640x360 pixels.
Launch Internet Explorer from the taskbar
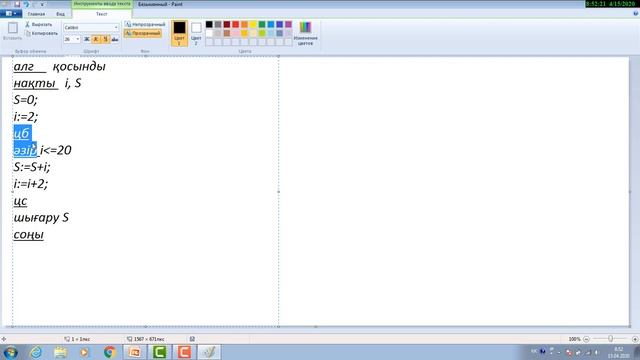point(36,352)
